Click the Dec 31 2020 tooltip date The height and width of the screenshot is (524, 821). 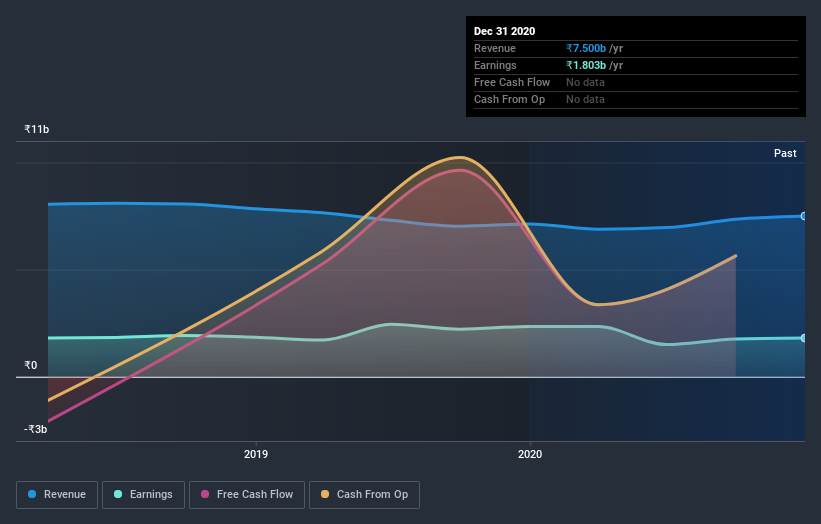(504, 31)
